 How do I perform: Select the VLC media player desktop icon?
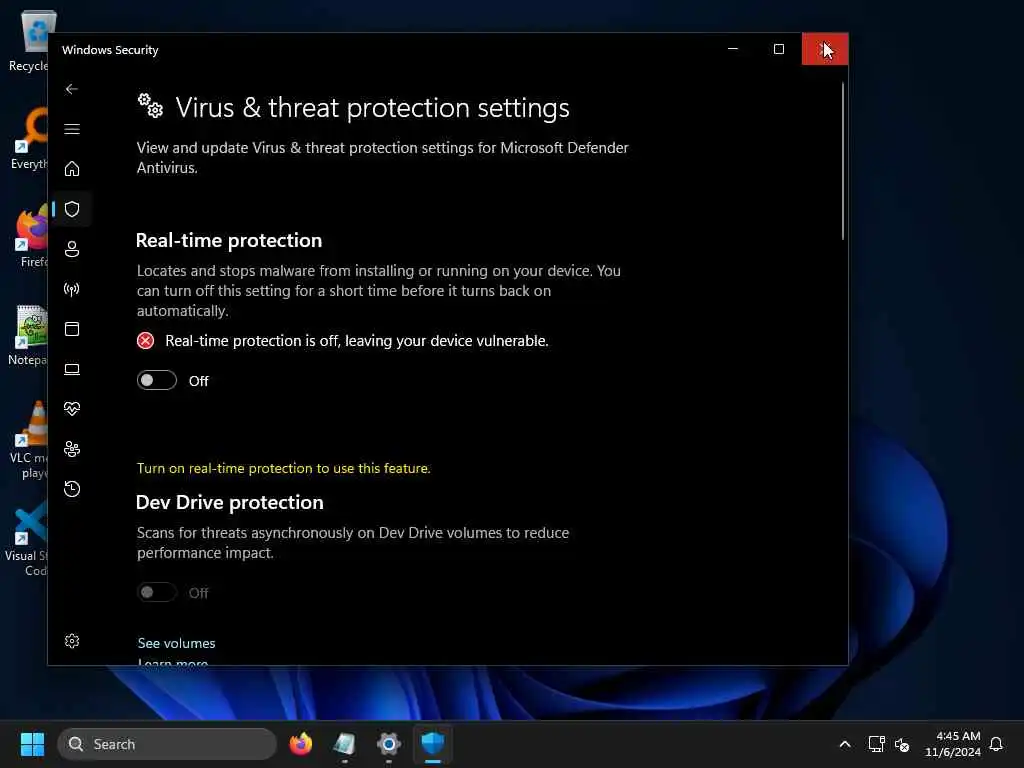(29, 439)
